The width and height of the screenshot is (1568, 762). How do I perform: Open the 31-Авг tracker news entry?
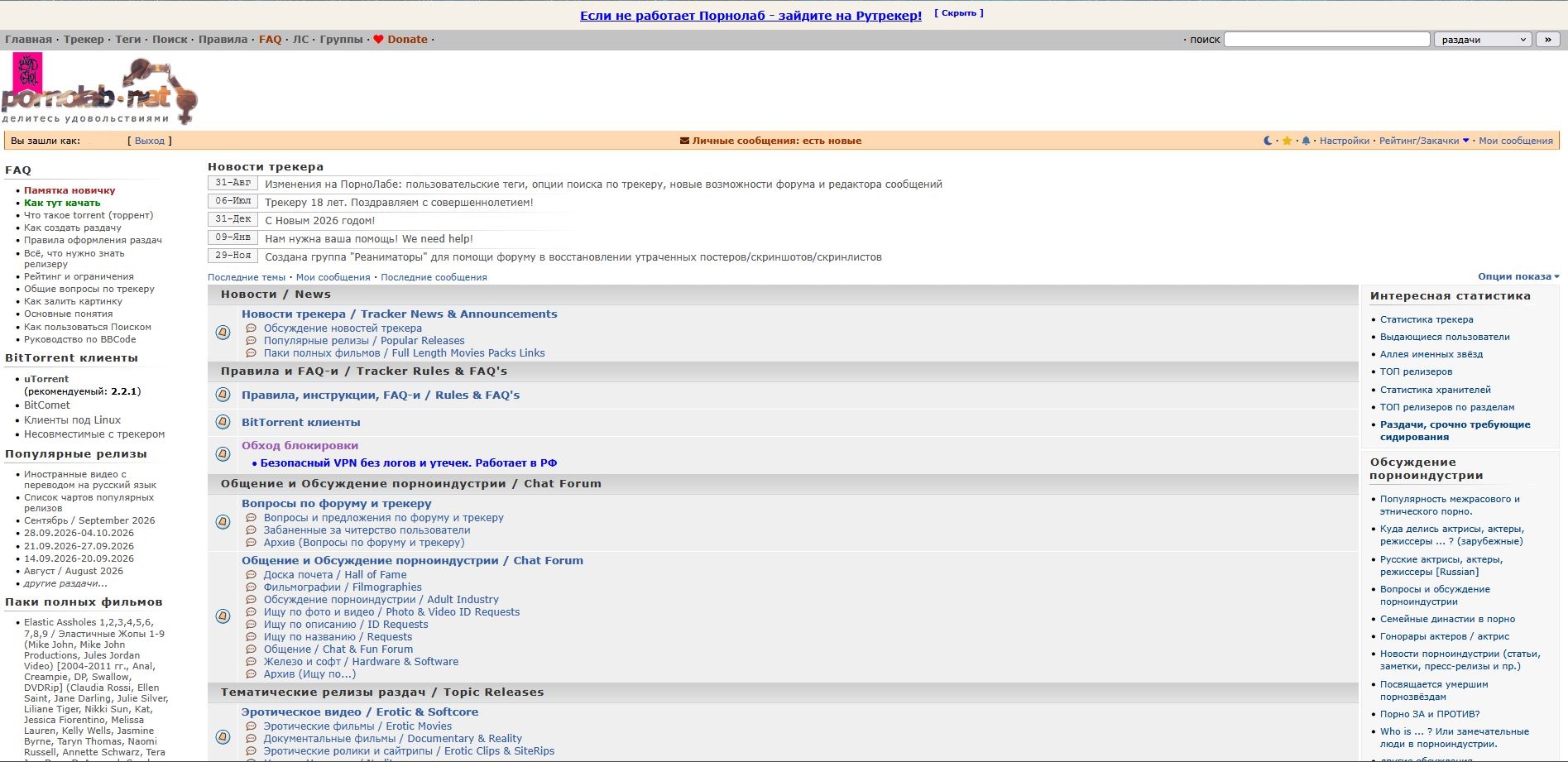point(603,185)
